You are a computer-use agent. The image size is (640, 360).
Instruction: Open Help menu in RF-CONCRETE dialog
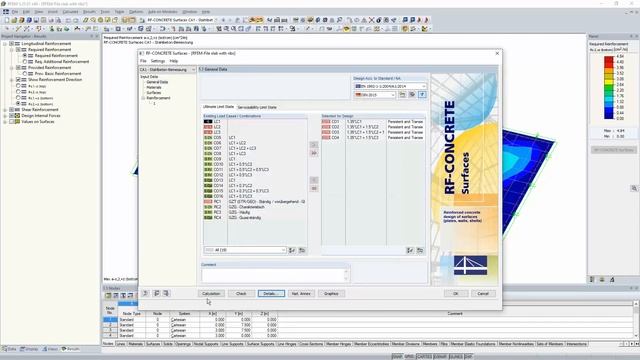(173, 61)
